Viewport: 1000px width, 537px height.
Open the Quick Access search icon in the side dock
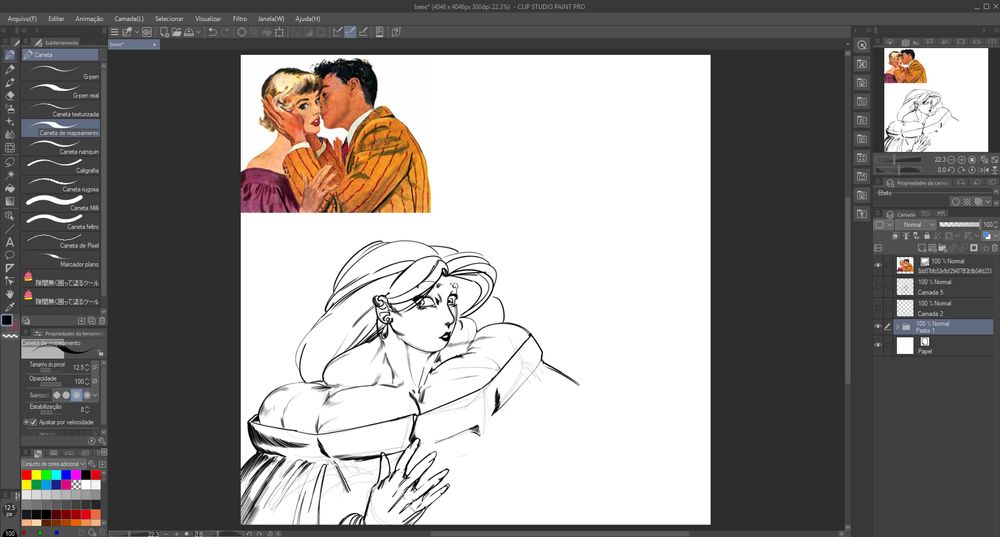point(862,45)
